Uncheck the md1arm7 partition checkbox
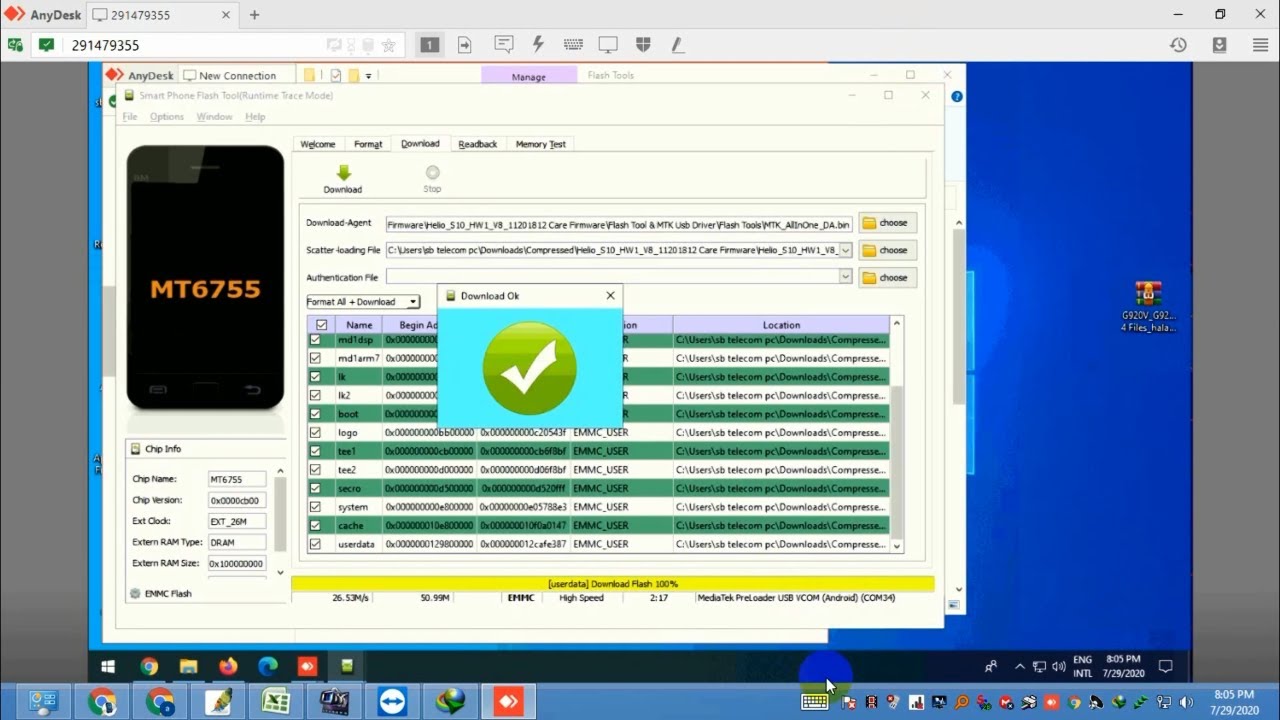Screen dimensions: 1280x720 (315, 358)
